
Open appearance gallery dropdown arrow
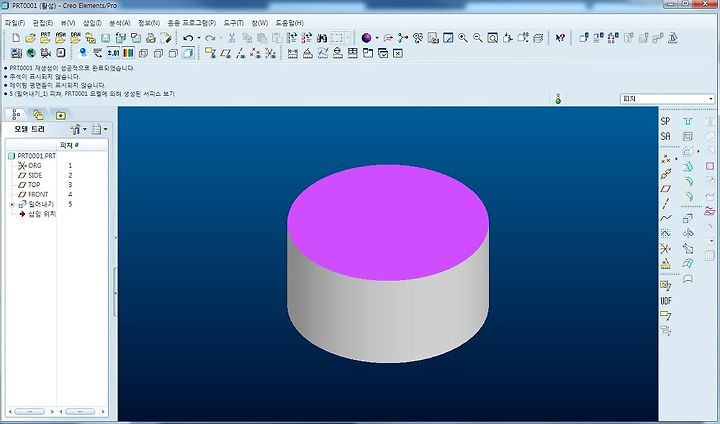pos(377,38)
